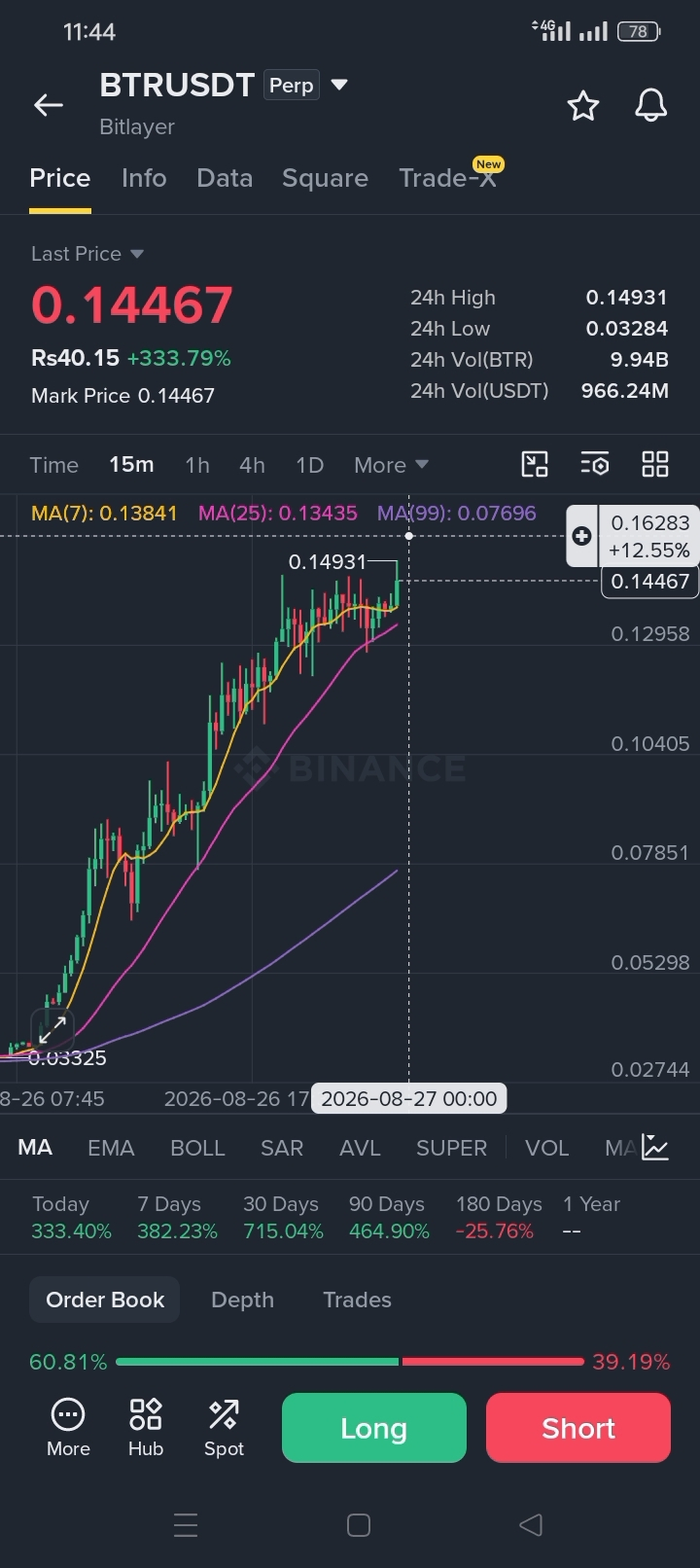This screenshot has height=1568, width=700.
Task: Tap the plus crosshair marker icon
Action: (581, 536)
